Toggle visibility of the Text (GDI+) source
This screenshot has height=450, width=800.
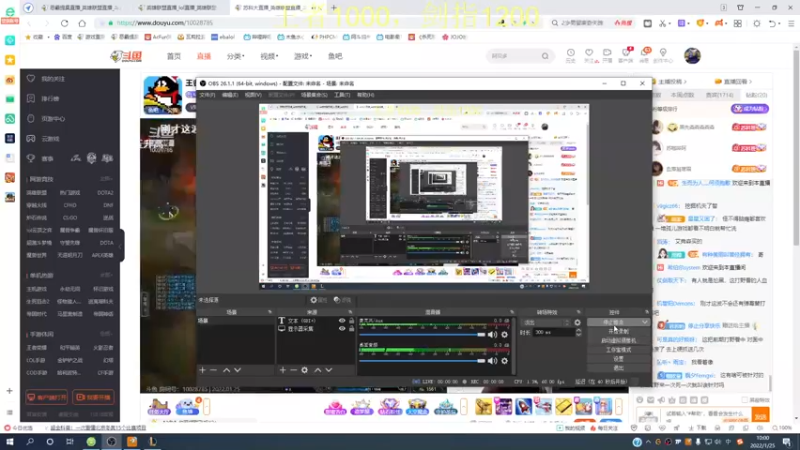coord(342,321)
